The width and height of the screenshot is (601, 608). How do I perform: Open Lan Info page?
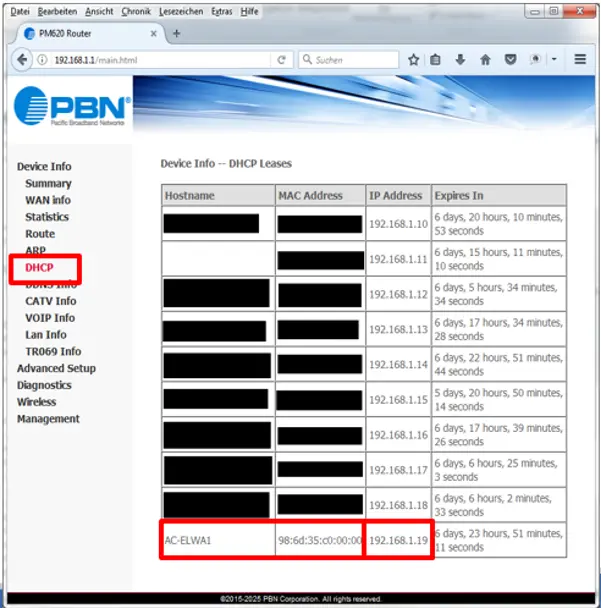click(46, 335)
